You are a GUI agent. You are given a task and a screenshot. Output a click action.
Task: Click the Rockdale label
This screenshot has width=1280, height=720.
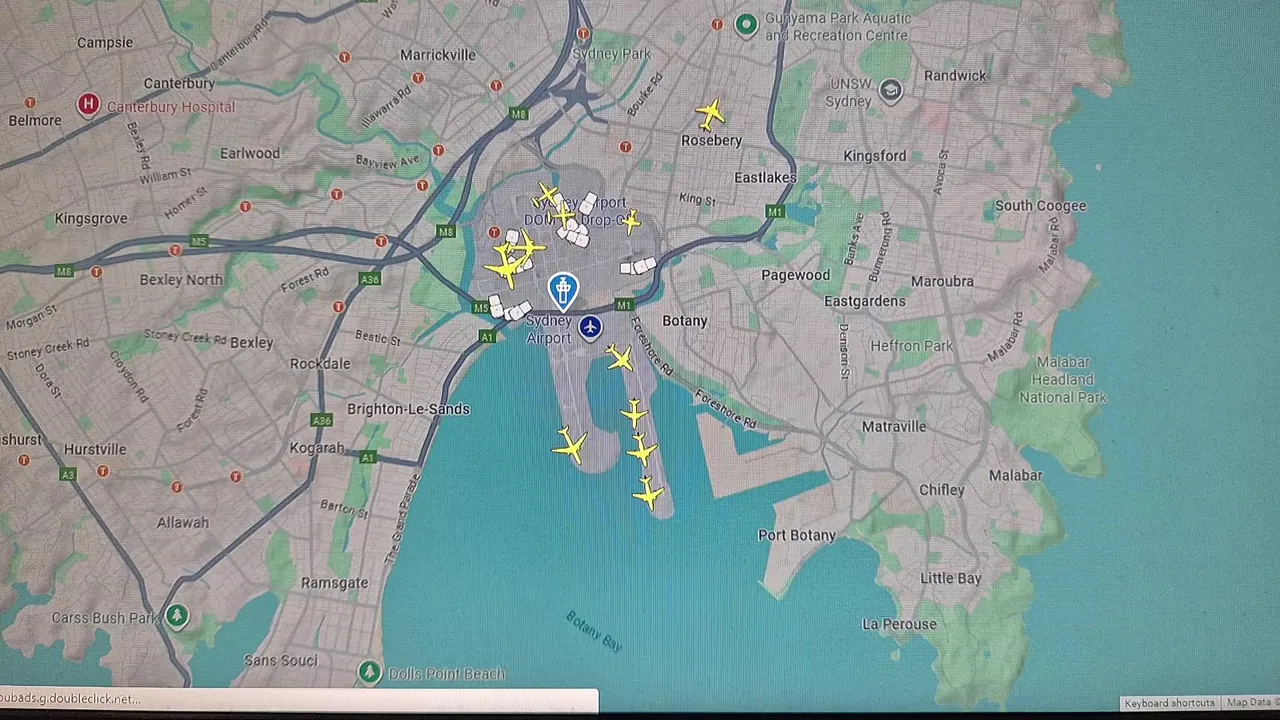pyautogui.click(x=320, y=363)
